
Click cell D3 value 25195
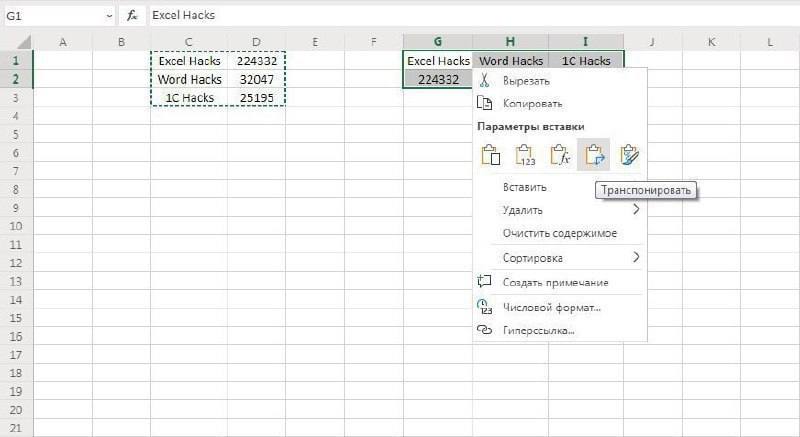[x=256, y=97]
